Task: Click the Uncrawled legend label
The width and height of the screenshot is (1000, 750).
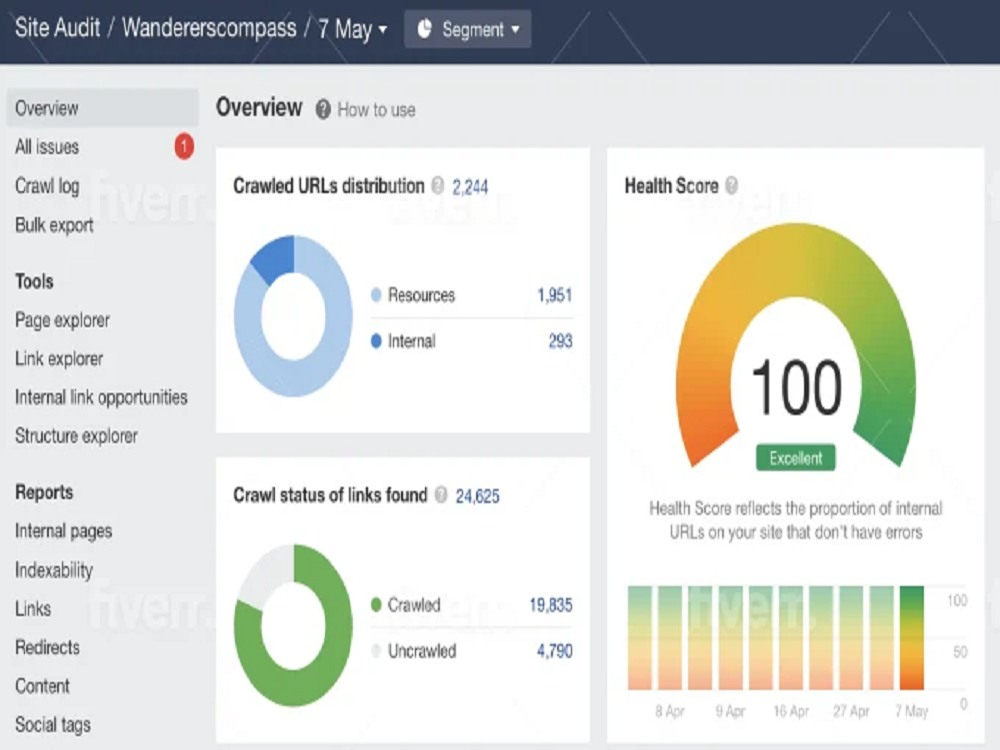Action: (422, 651)
